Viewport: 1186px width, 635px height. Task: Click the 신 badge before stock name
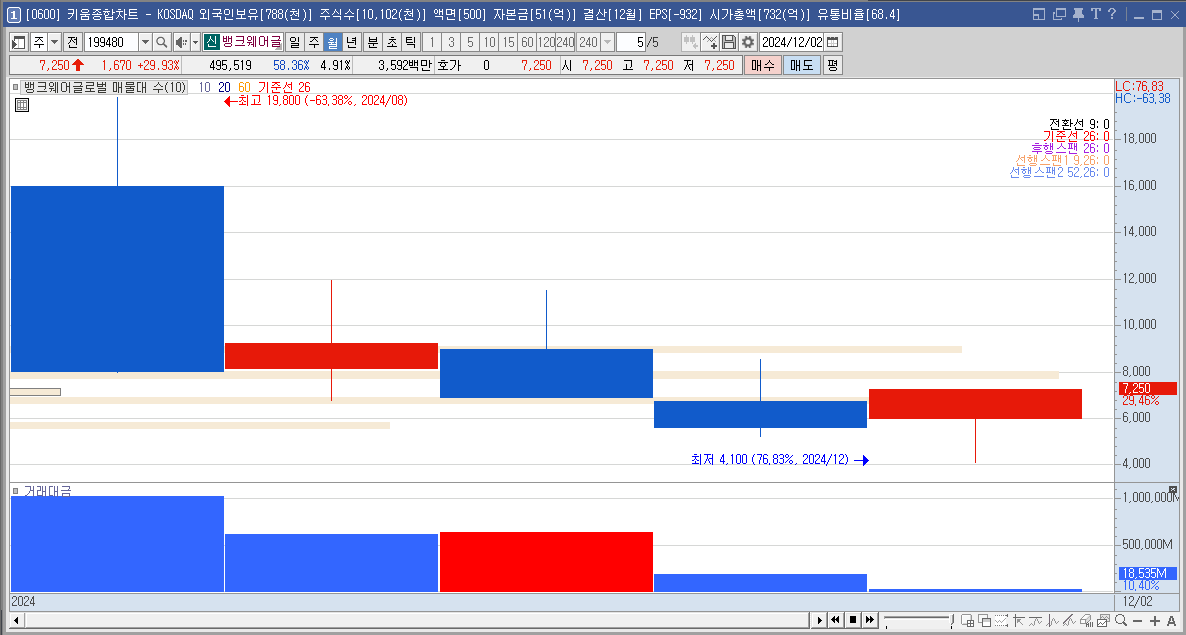pyautogui.click(x=212, y=42)
